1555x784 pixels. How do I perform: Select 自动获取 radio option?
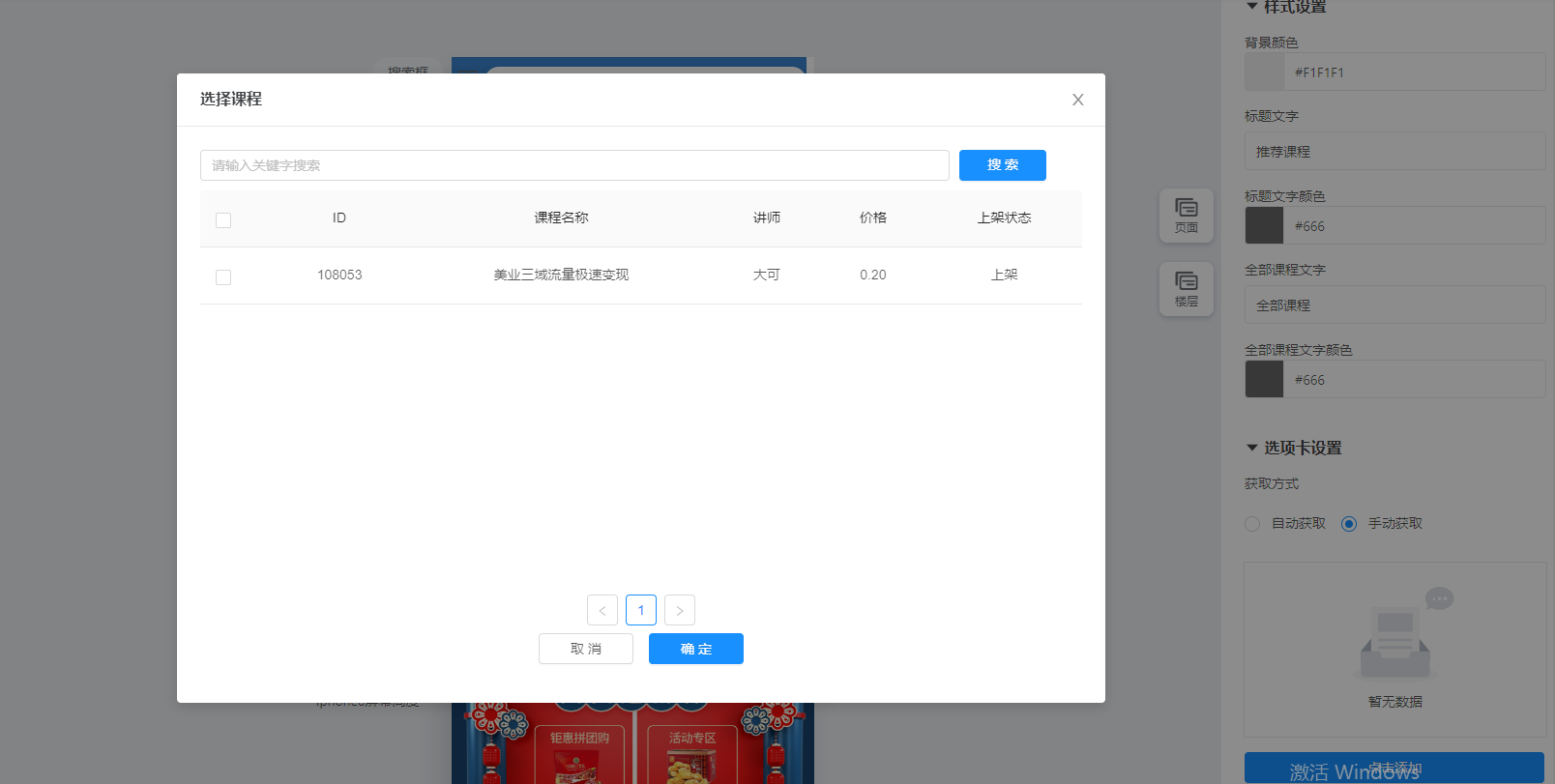pyautogui.click(x=1252, y=524)
